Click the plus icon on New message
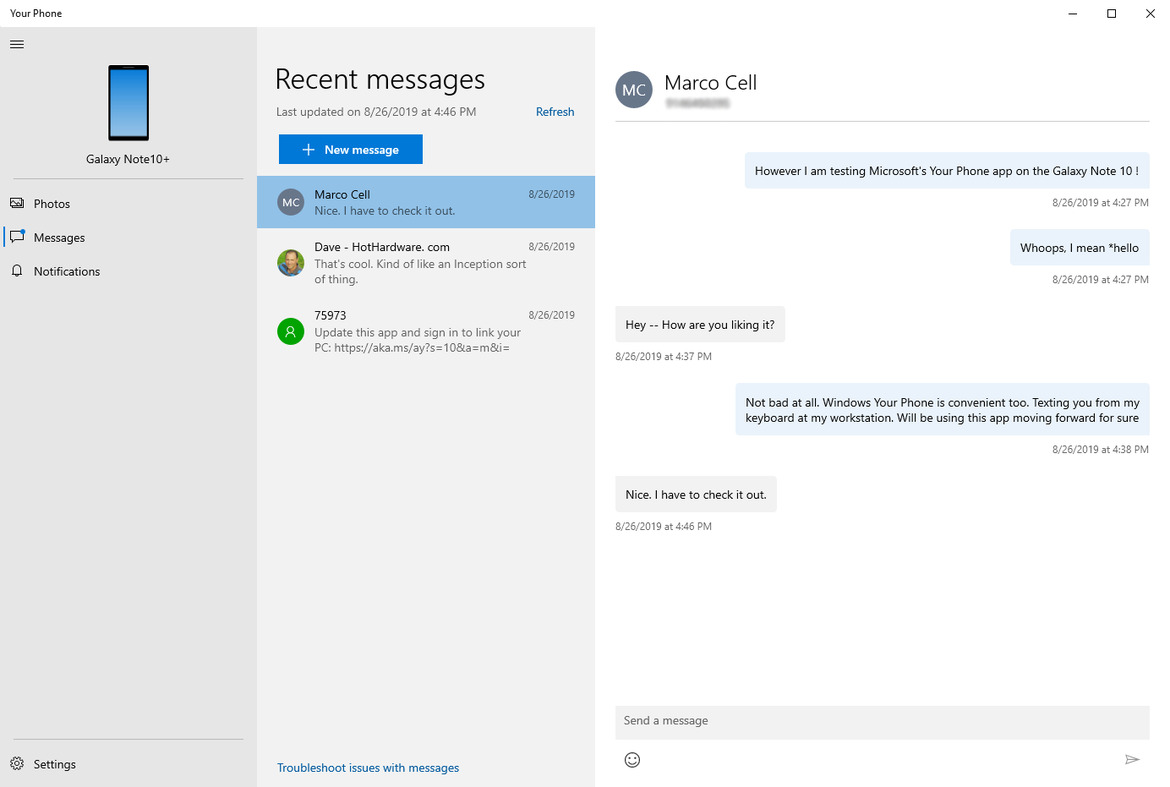Viewport: 1170px width, 787px height. click(308, 150)
